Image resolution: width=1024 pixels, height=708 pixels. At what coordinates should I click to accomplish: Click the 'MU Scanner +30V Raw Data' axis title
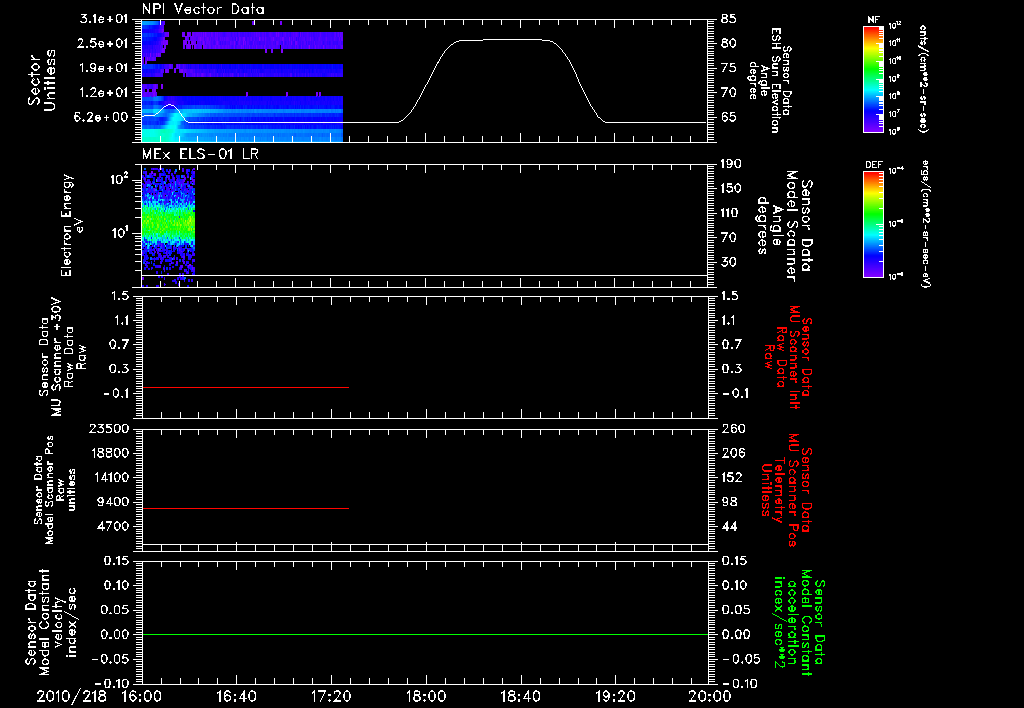click(x=61, y=357)
